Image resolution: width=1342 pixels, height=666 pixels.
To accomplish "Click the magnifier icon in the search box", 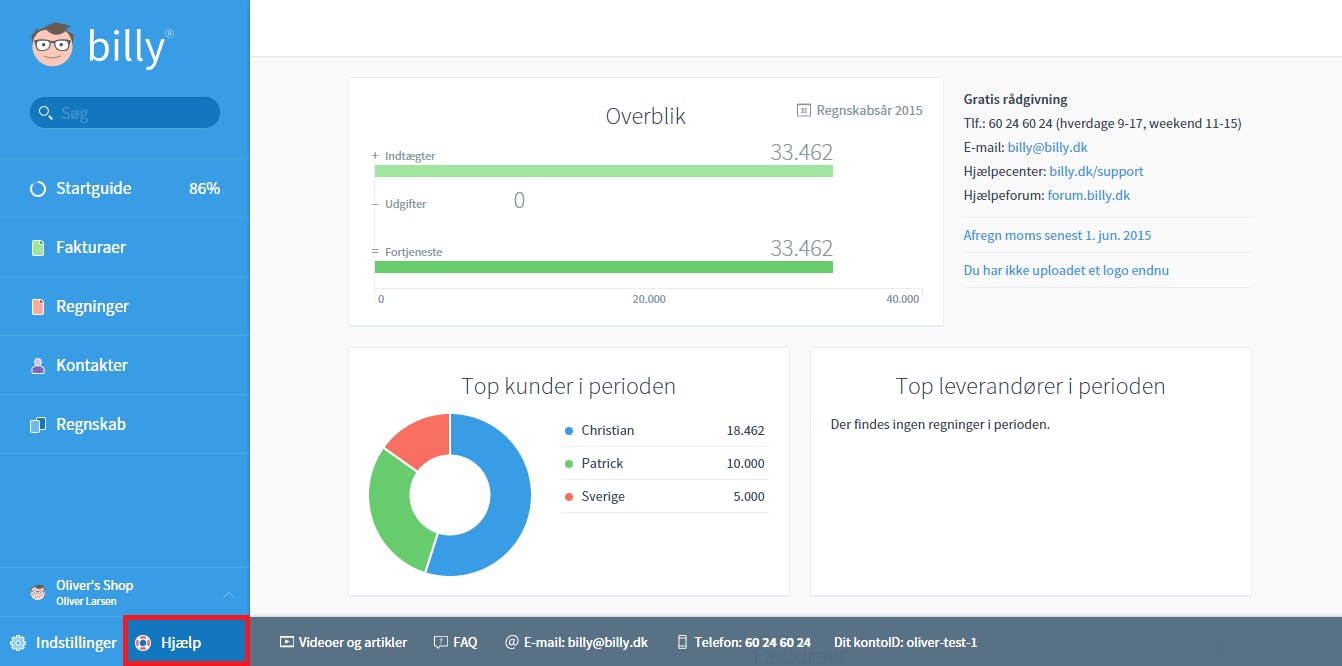I will [x=45, y=113].
